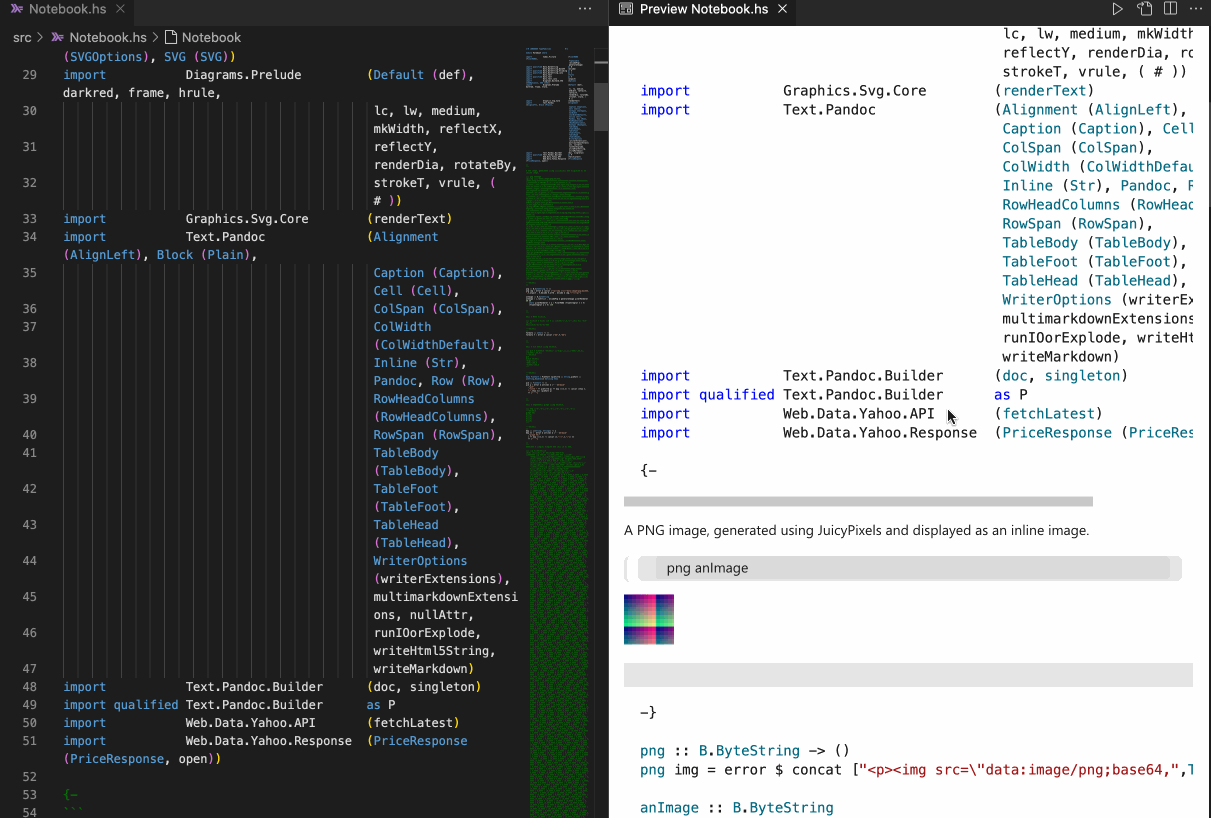This screenshot has height=818, width=1211.
Task: Click the preview icon on Preview Notebook.hs tab
Action: pyautogui.click(x=626, y=9)
